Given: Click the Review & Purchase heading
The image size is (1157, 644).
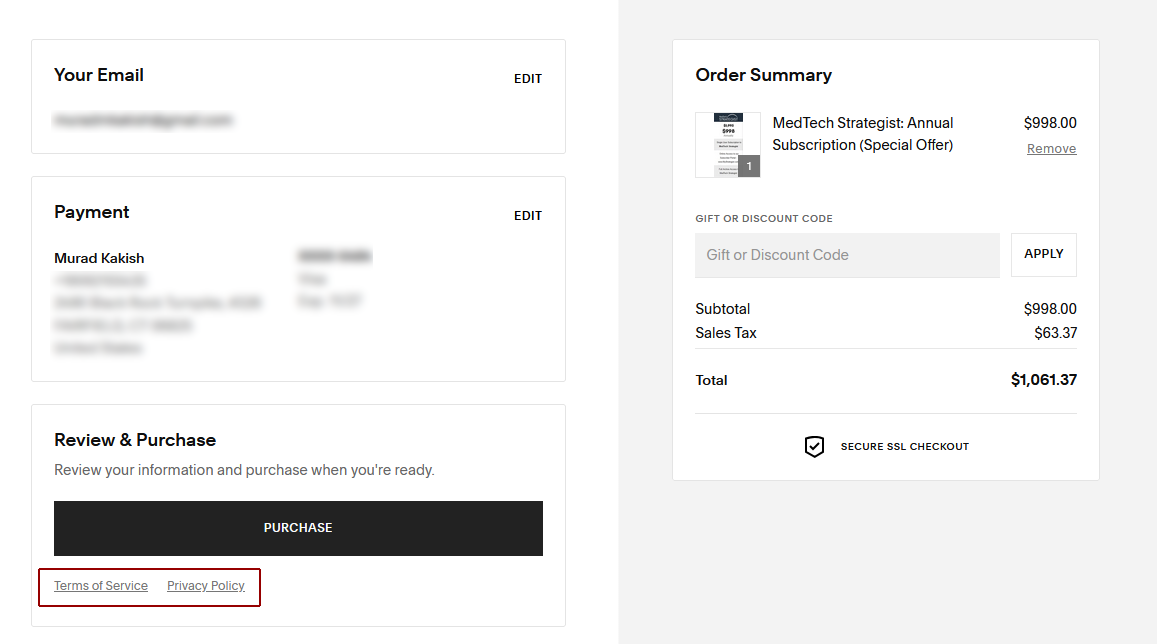Looking at the screenshot, I should [135, 440].
